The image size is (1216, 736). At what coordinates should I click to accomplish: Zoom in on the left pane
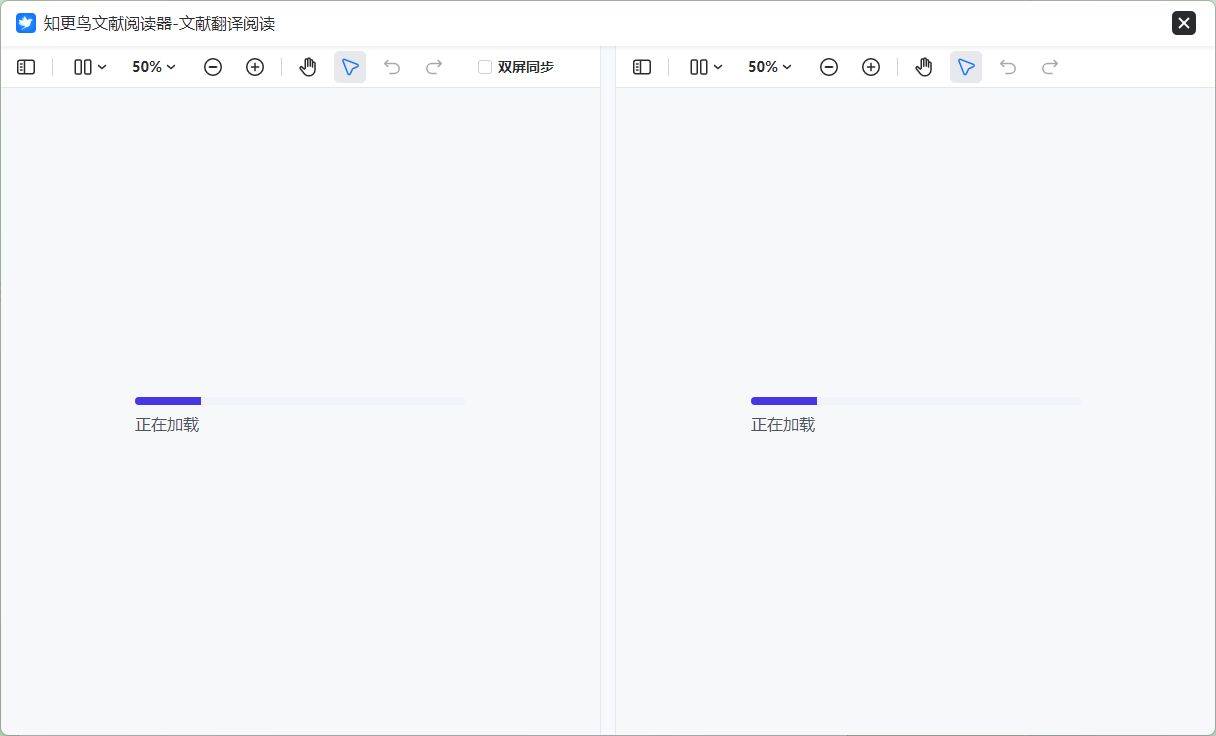click(x=255, y=67)
